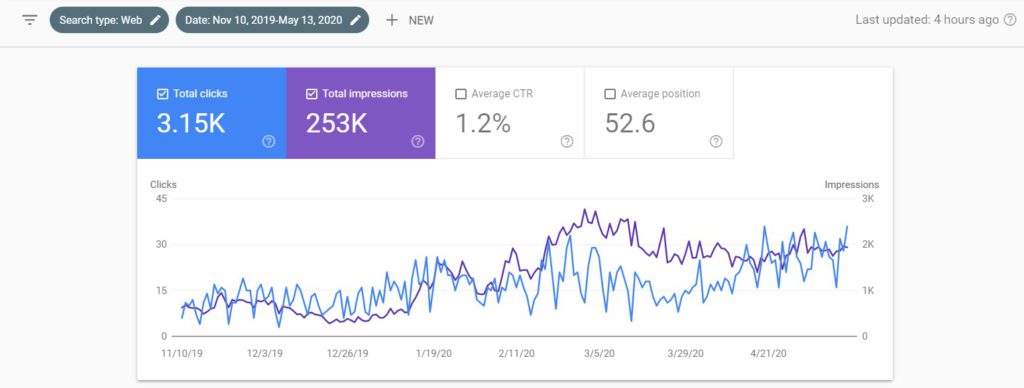
Task: Open help icon beside Last updated
Action: pos(1010,20)
